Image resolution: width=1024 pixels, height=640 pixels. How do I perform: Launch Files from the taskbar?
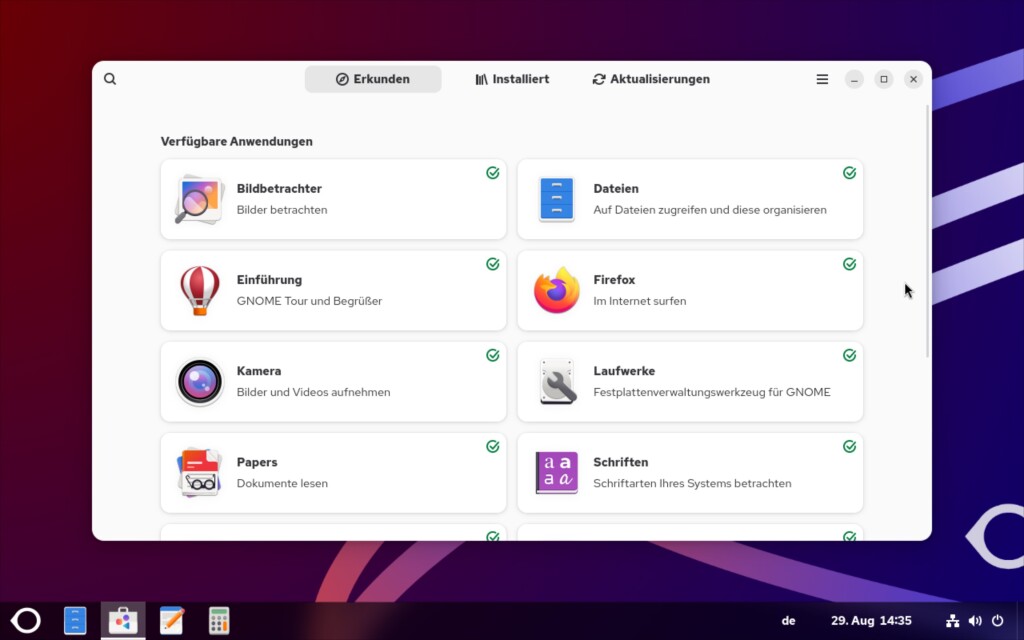(x=75, y=620)
